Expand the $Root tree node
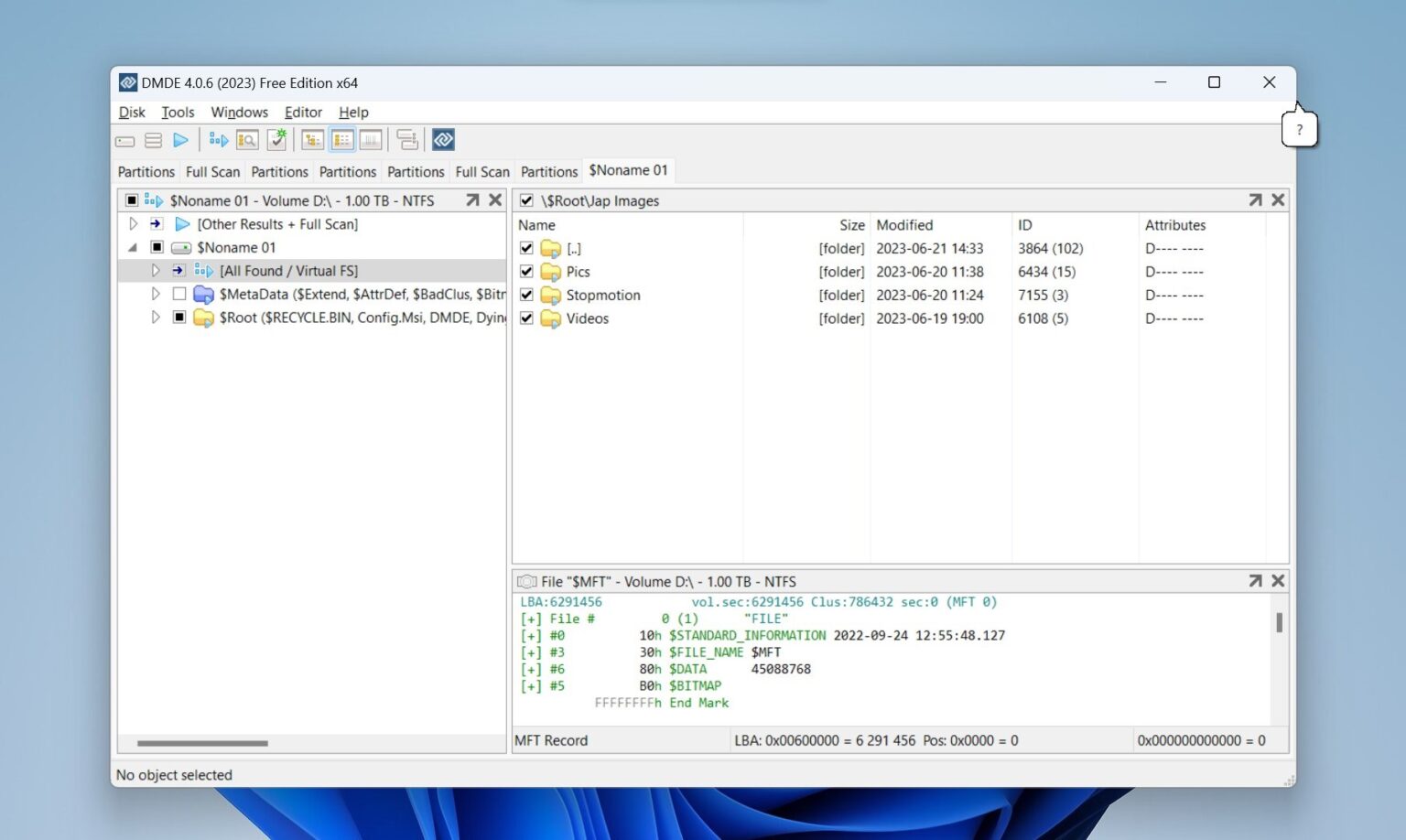Viewport: 1406px width, 840px height. pyautogui.click(x=156, y=318)
